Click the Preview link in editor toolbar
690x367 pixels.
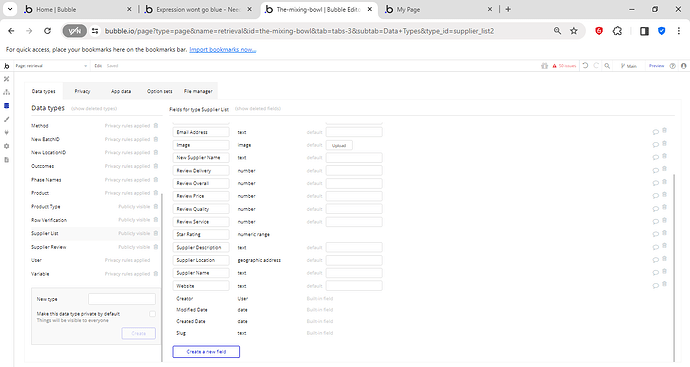656,66
